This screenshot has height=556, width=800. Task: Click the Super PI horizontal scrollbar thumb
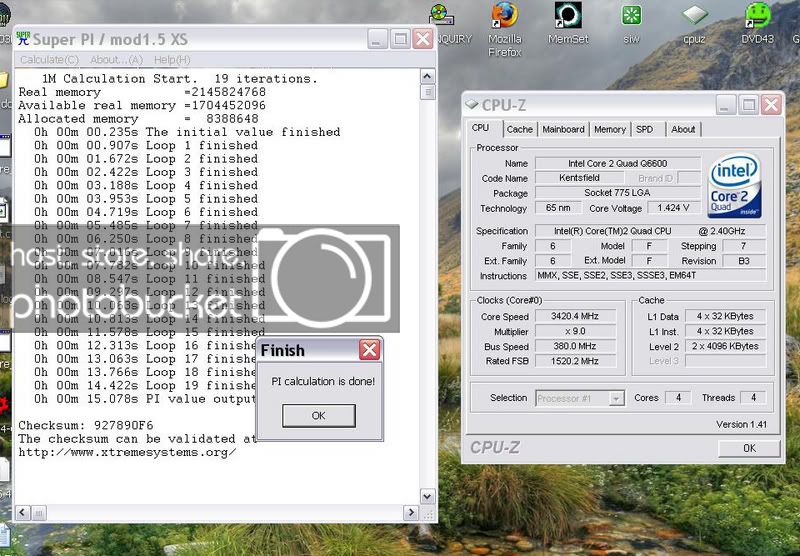pos(39,513)
